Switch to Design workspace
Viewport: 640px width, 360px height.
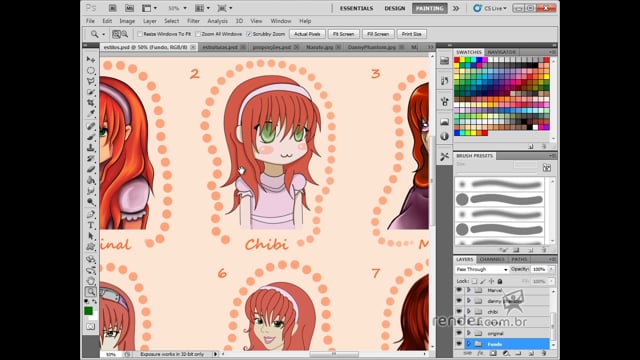pyautogui.click(x=395, y=8)
